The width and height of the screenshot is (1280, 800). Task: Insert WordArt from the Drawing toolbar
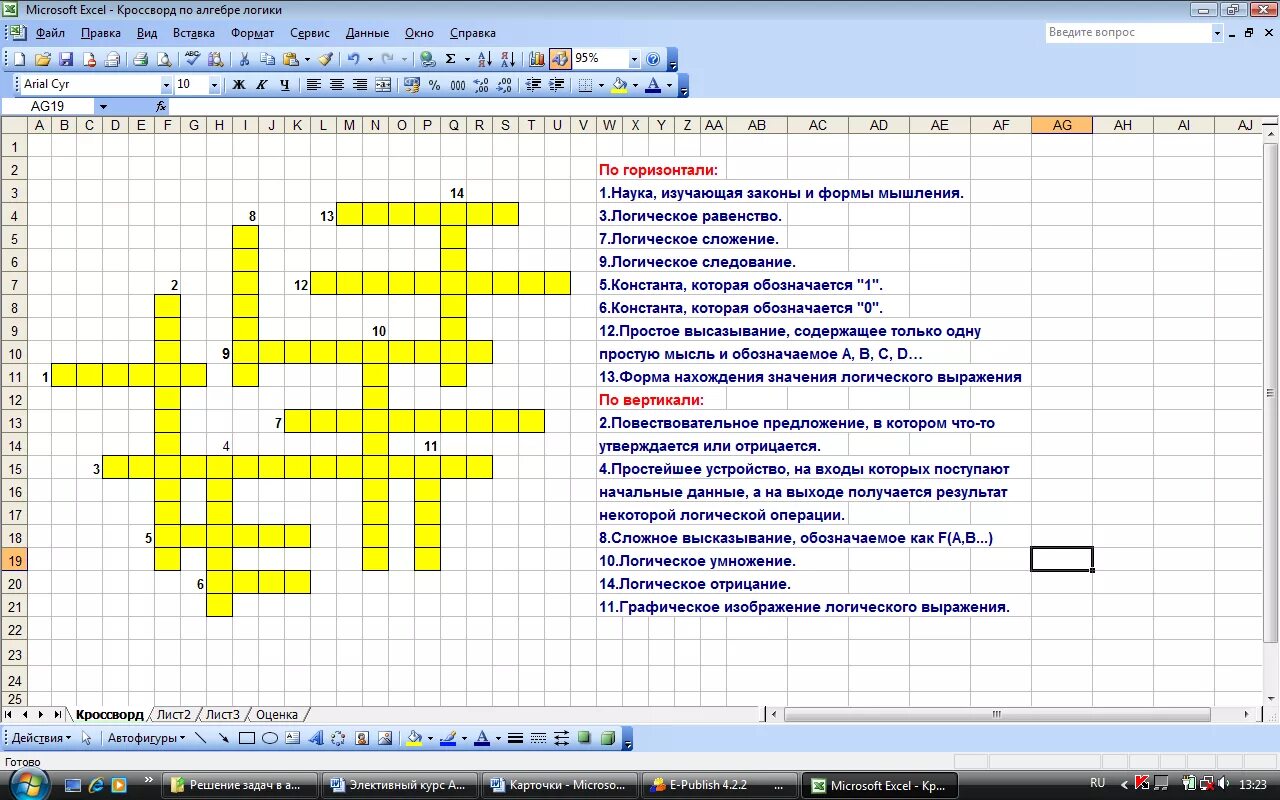click(316, 739)
